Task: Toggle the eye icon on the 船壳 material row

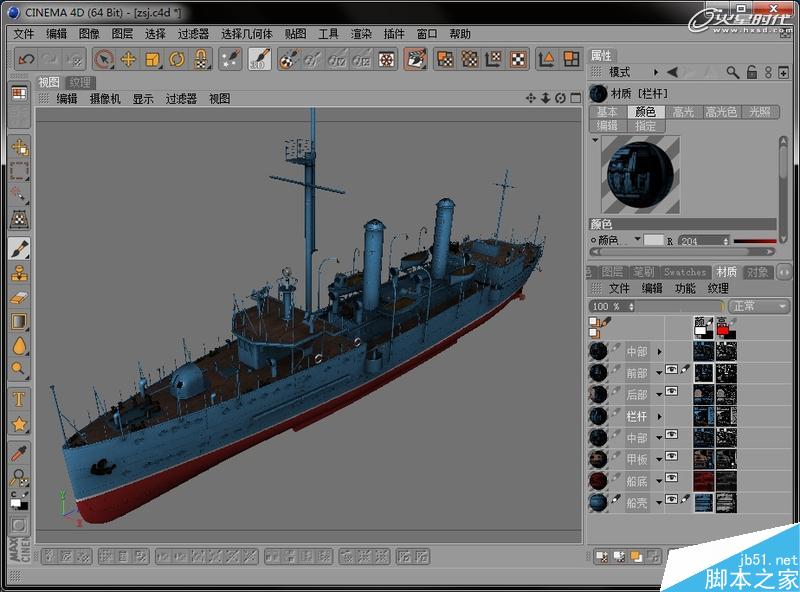Action: [x=672, y=499]
